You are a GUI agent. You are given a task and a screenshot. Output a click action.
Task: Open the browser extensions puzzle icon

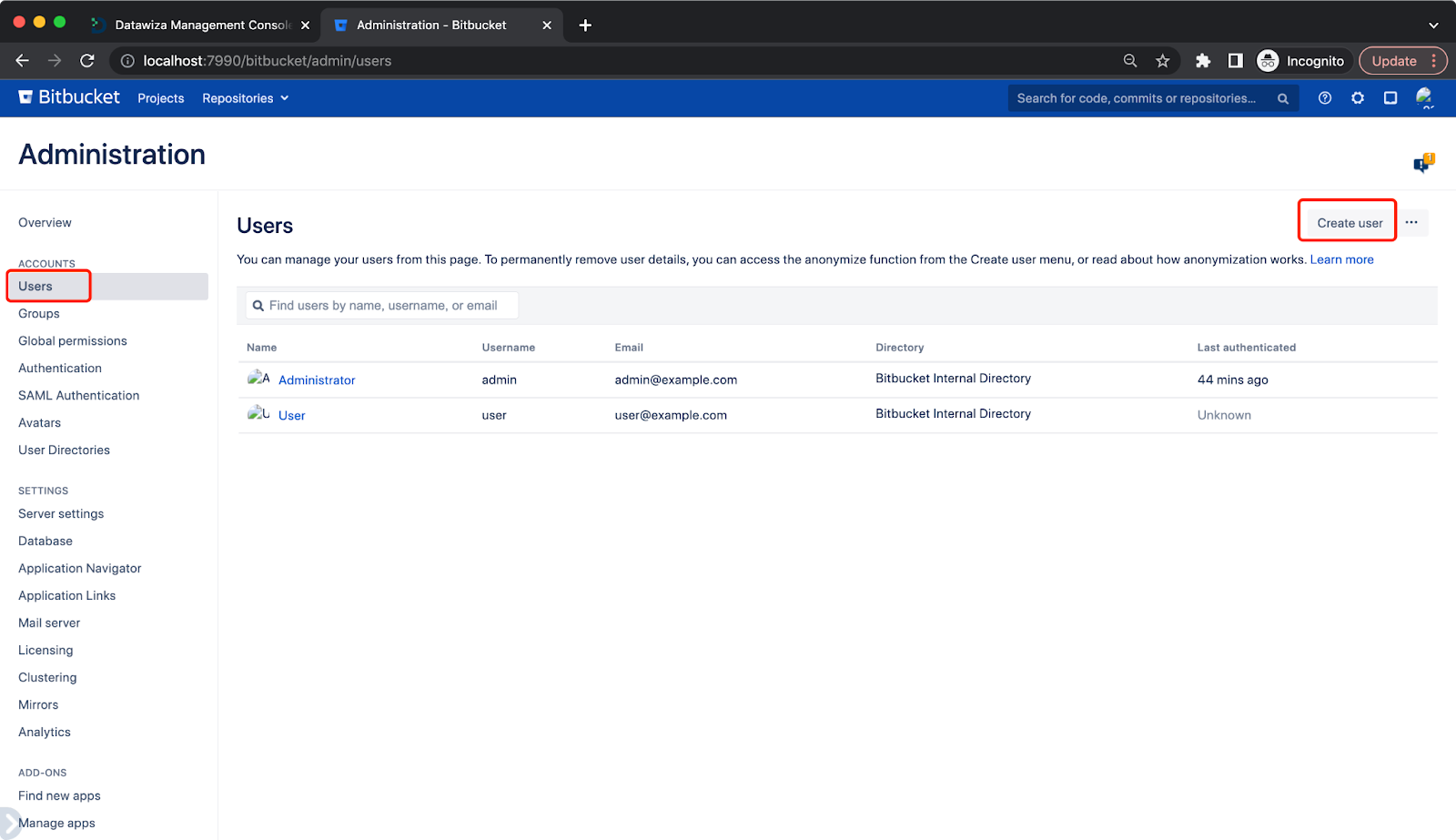[1203, 61]
